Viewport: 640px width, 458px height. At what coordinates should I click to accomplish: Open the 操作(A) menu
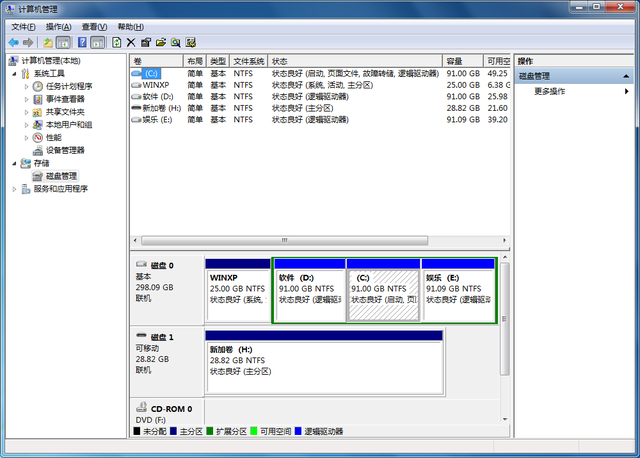pos(59,26)
